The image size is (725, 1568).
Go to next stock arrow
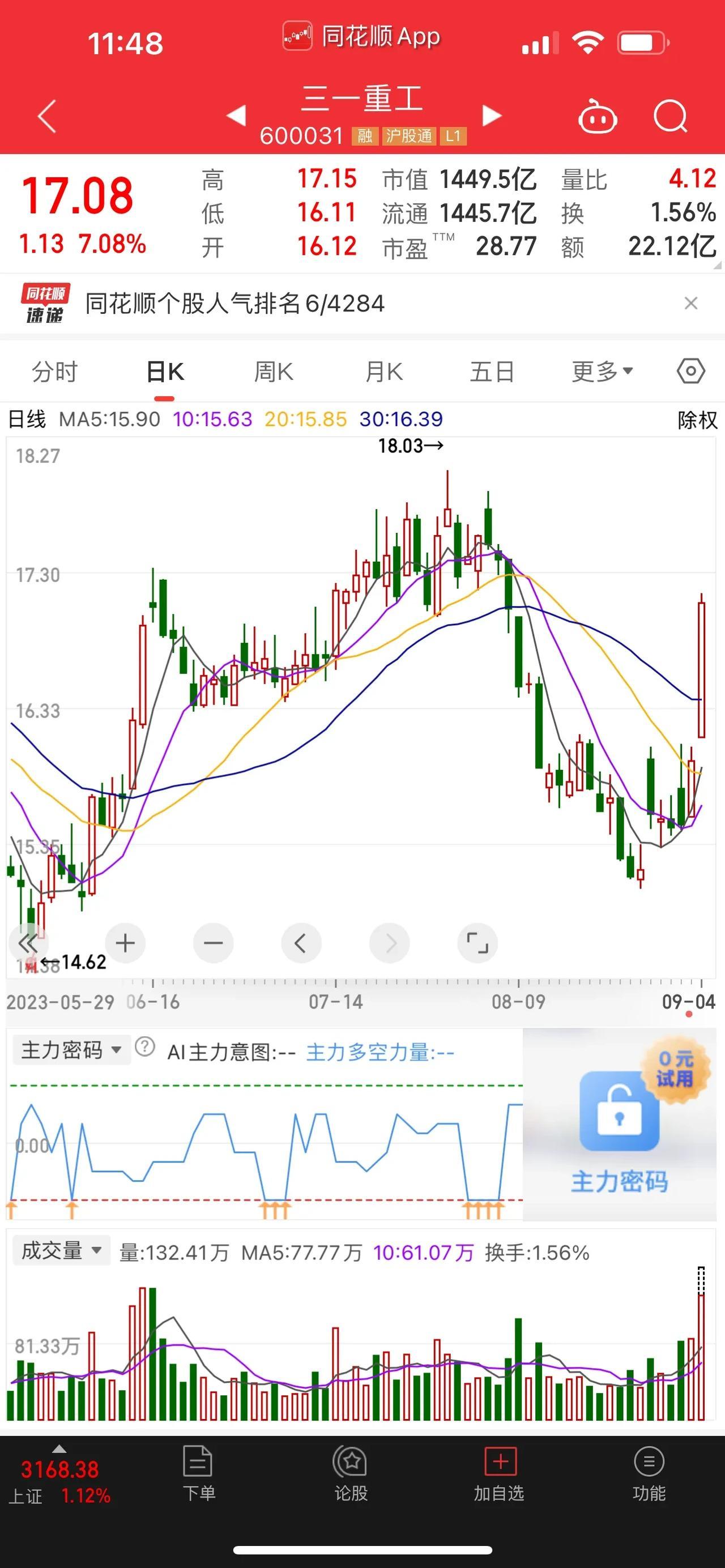click(x=492, y=115)
